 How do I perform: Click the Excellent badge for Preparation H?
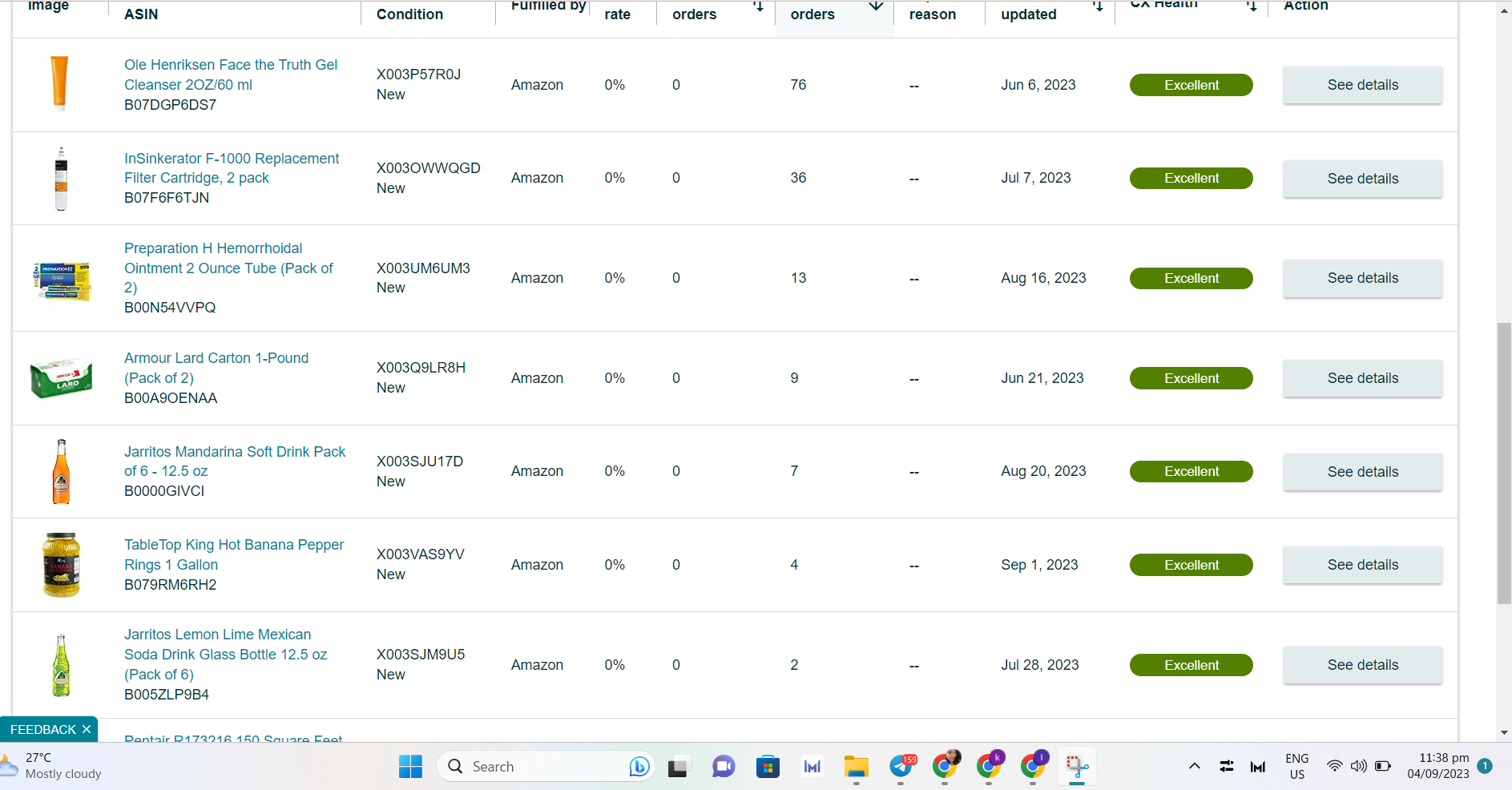[x=1191, y=278]
